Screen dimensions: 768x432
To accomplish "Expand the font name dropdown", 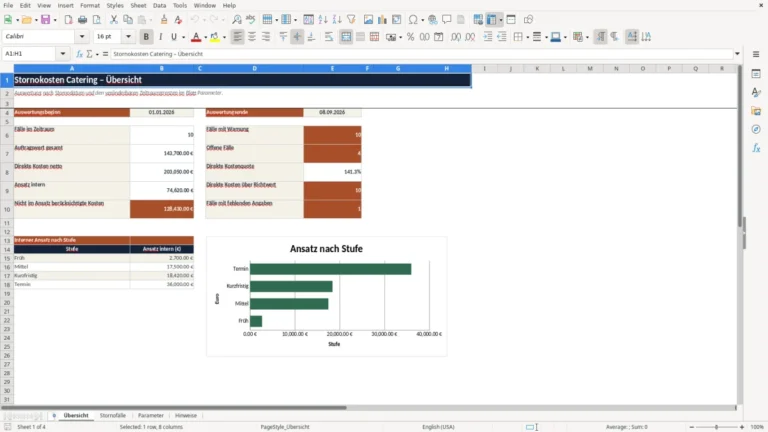I will [82, 37].
